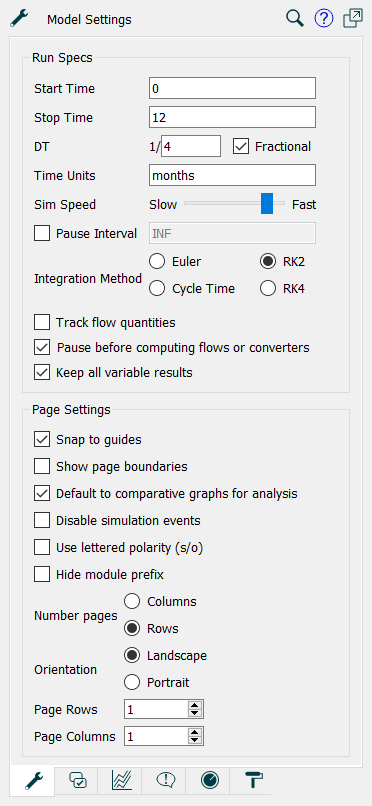Click the search magnifier icon
This screenshot has width=372, height=806.
[x=295, y=19]
